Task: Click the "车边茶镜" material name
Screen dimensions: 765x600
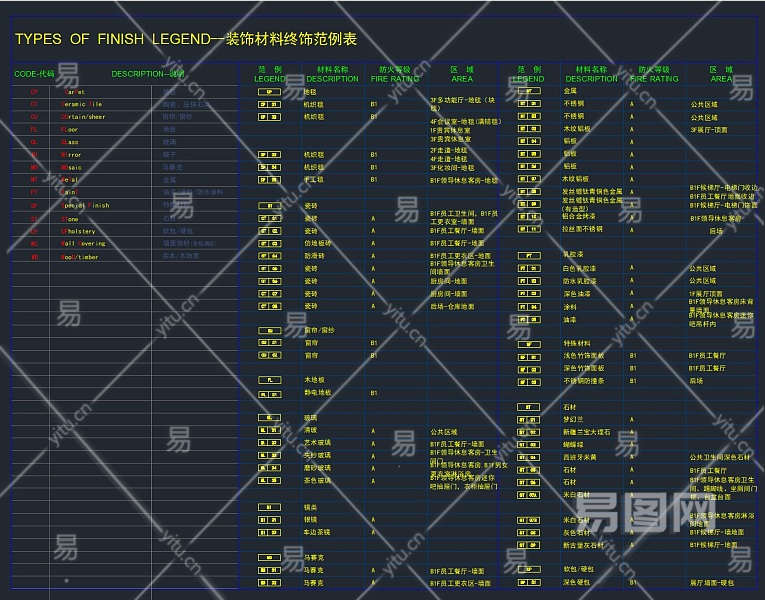Action: (317, 532)
